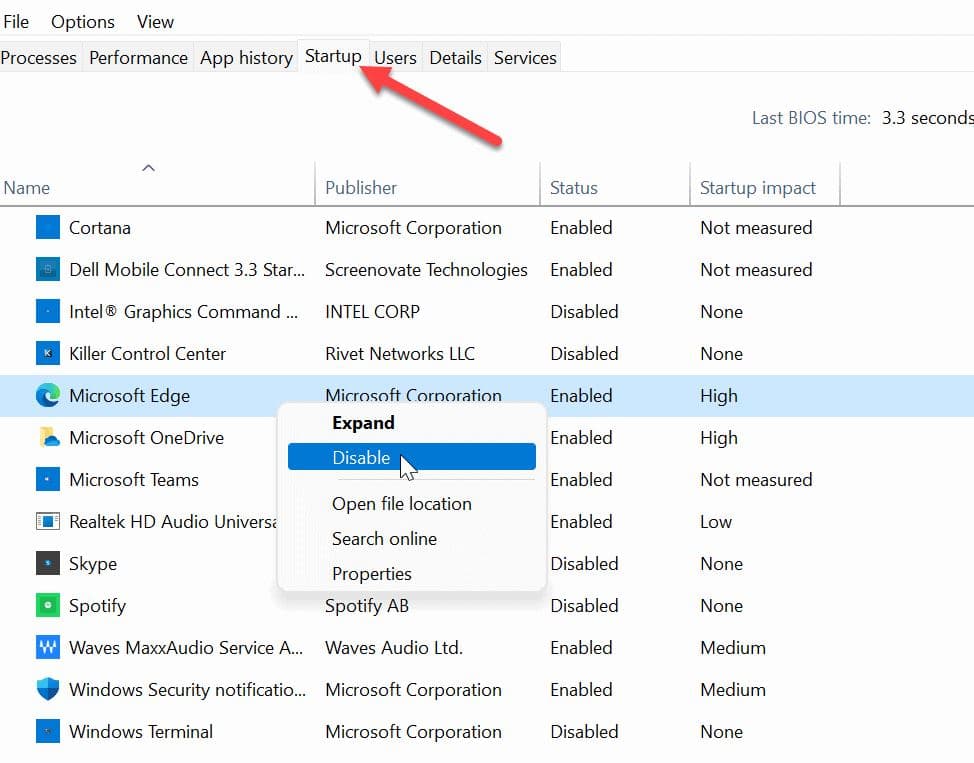Select the Waves MaxxAudio icon
Screen dimensions: 974x763
(47, 648)
